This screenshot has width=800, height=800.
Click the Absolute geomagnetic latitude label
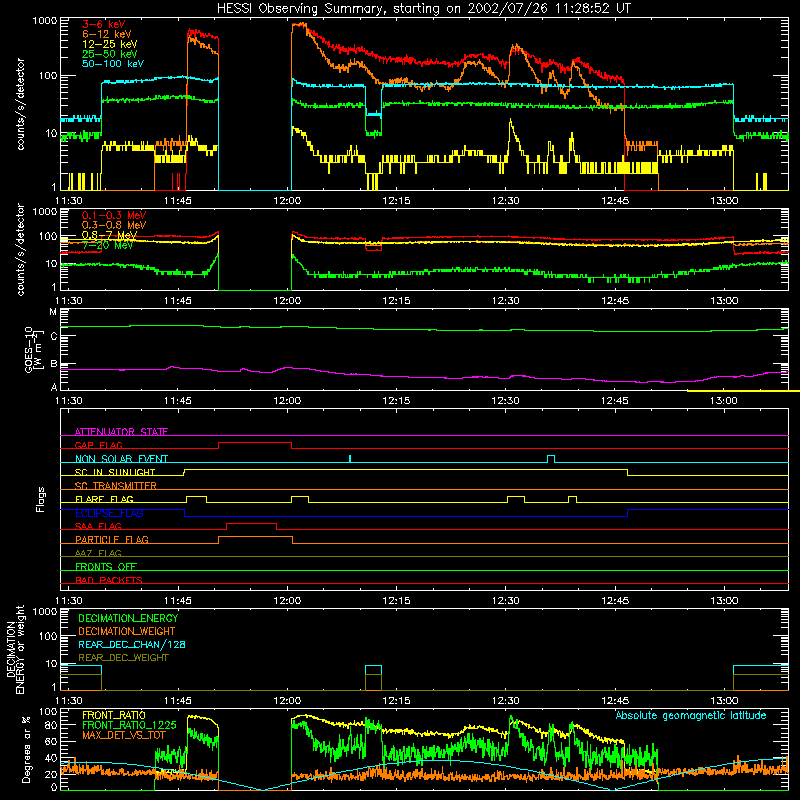(691, 715)
